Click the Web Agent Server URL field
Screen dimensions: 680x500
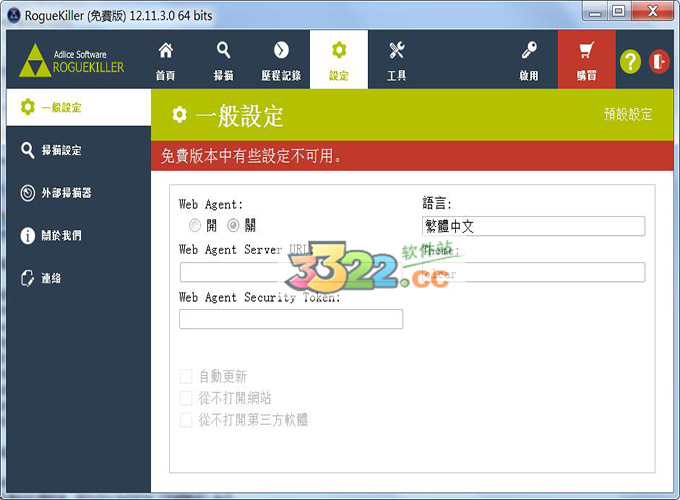(x=291, y=272)
